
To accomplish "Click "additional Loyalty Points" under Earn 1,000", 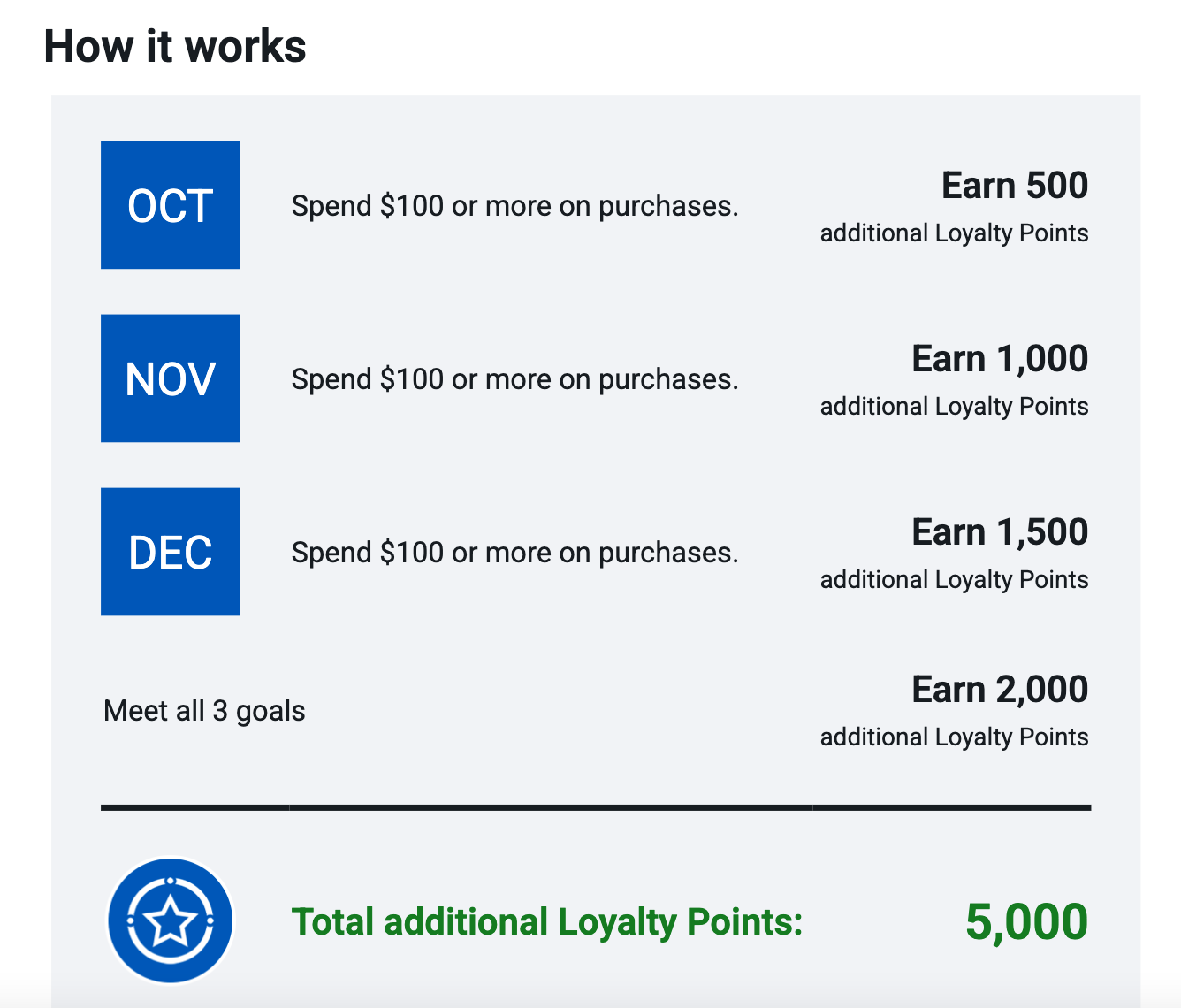I will point(954,407).
